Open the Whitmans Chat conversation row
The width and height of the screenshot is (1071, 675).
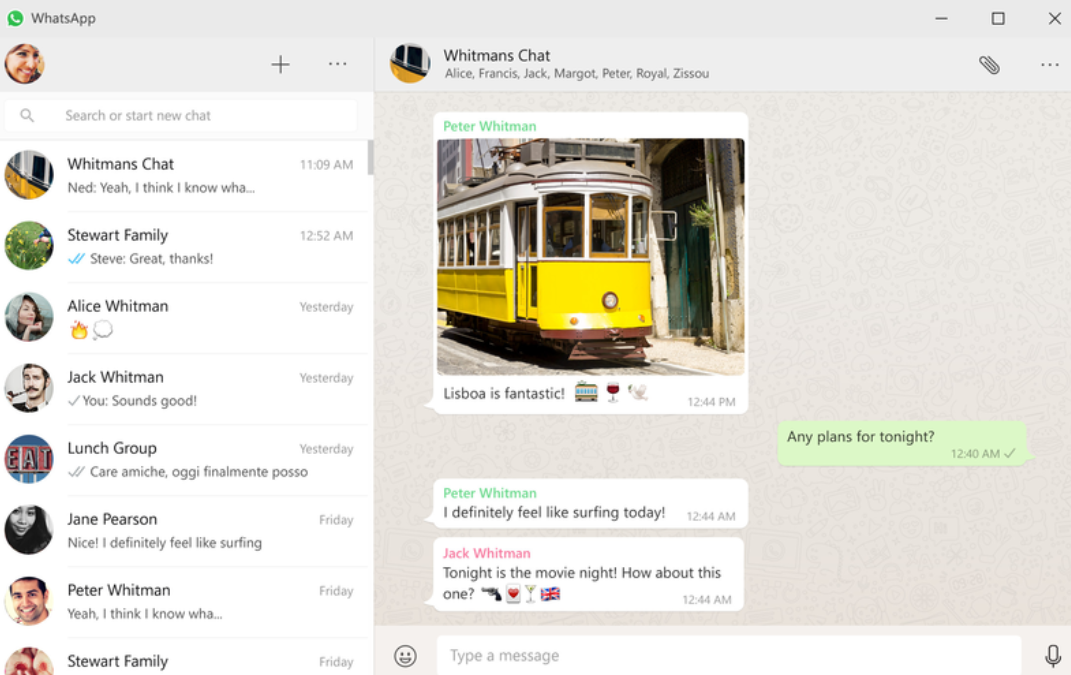[x=184, y=176]
